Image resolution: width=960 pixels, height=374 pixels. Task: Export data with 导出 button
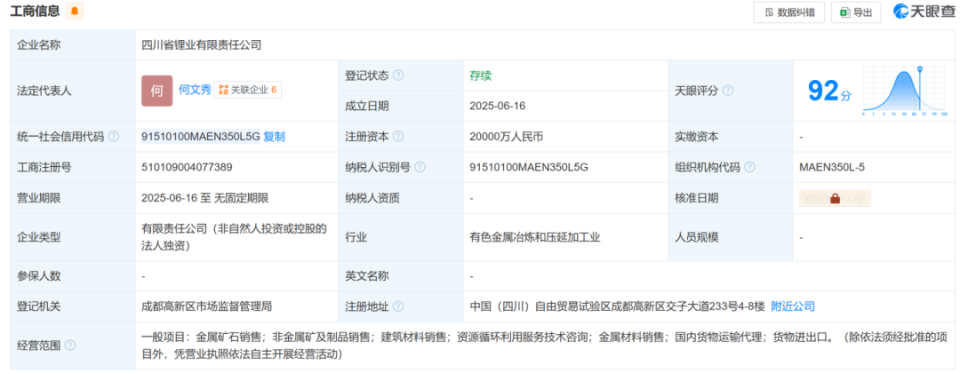(x=856, y=12)
